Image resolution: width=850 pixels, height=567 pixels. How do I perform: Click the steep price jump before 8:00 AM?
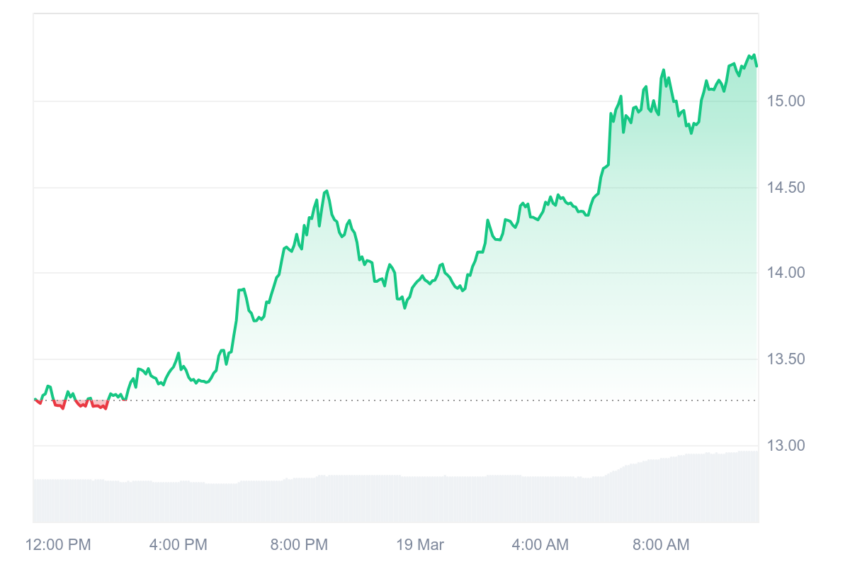click(x=609, y=141)
